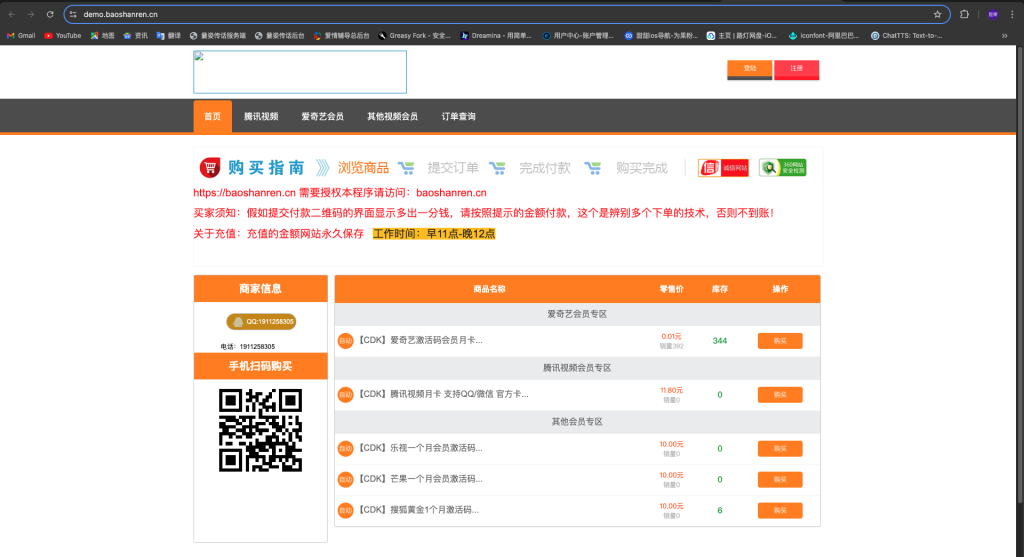Open the 腾讯视频 navigation tab
The image size is (1024, 557).
[x=261, y=116]
